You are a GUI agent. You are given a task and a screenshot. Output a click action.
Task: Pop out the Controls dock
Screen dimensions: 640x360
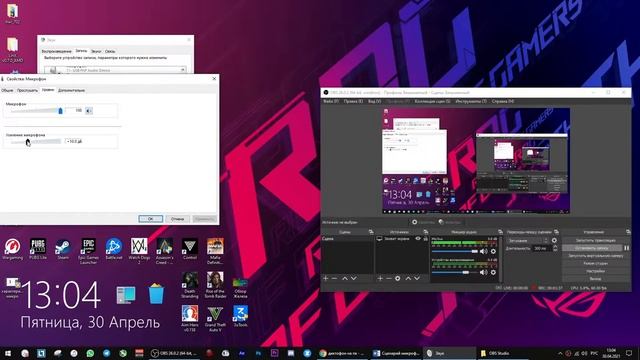click(x=628, y=232)
